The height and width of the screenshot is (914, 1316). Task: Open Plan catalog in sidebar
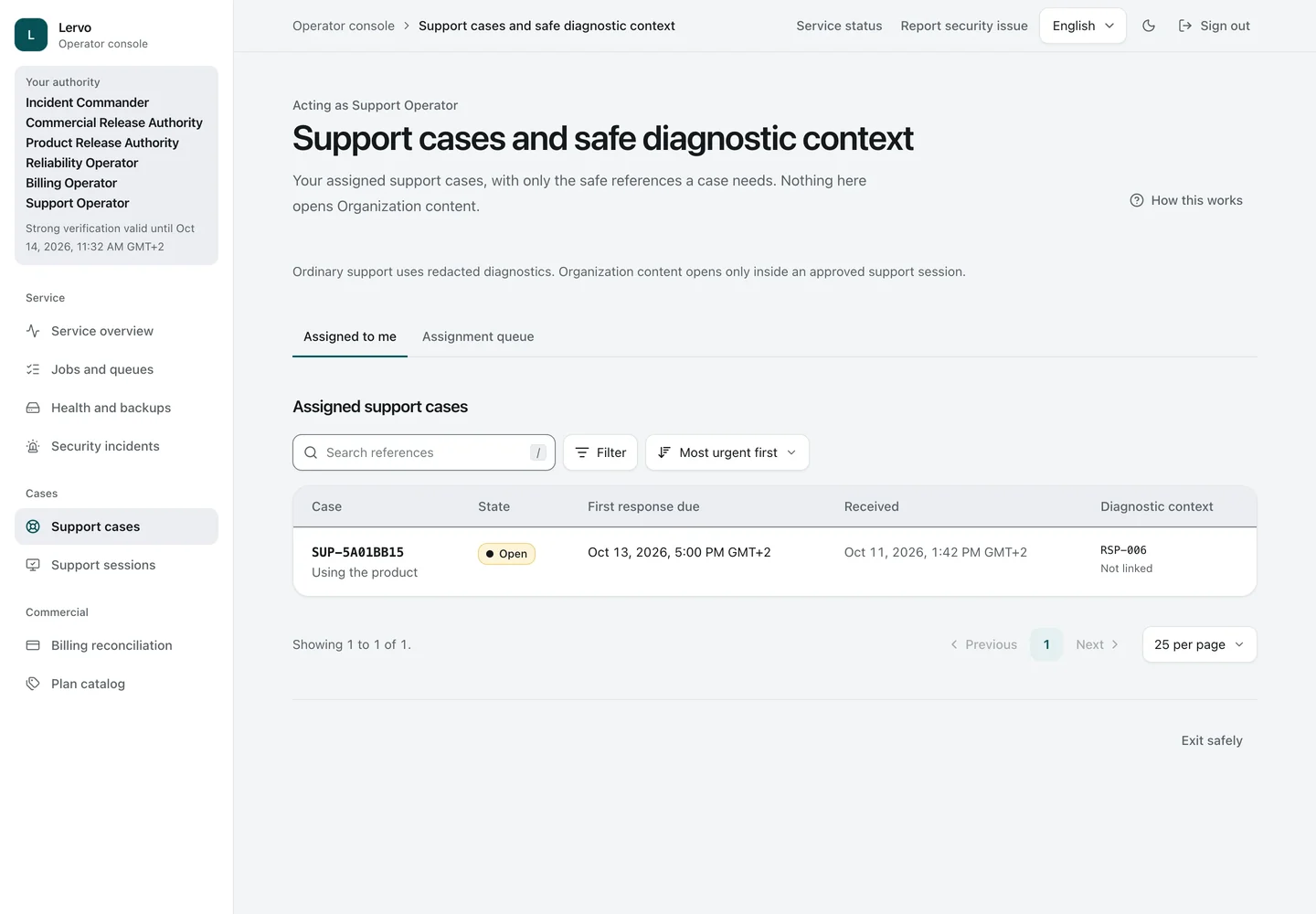click(116, 684)
